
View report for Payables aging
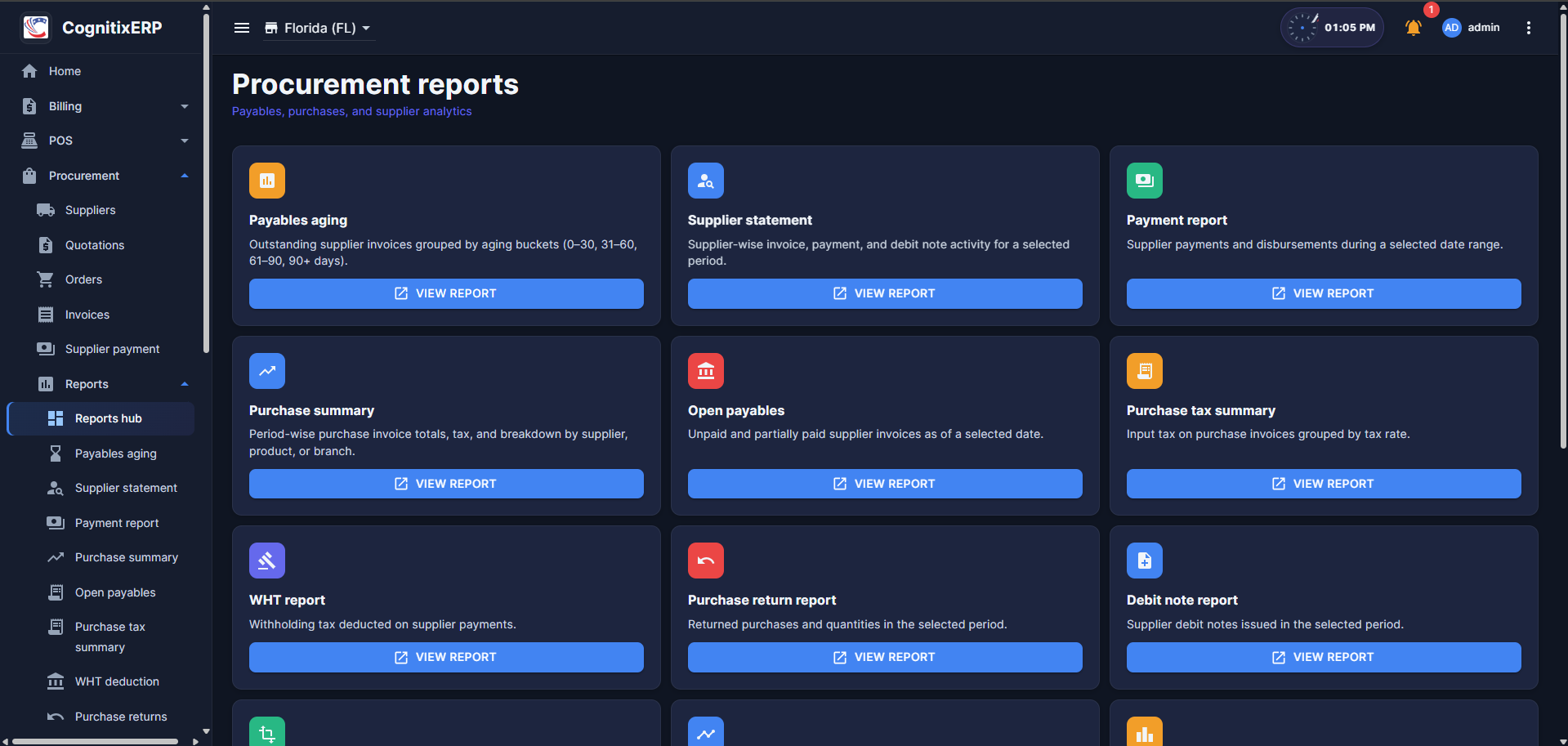tap(446, 293)
